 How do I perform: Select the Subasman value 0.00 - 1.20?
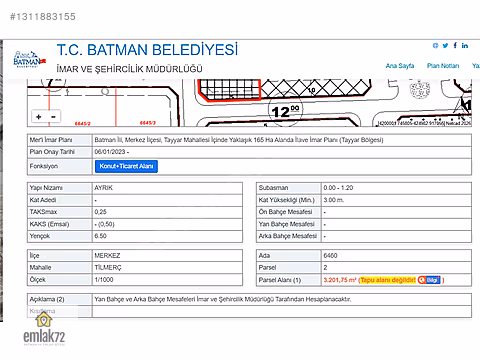coord(338,188)
